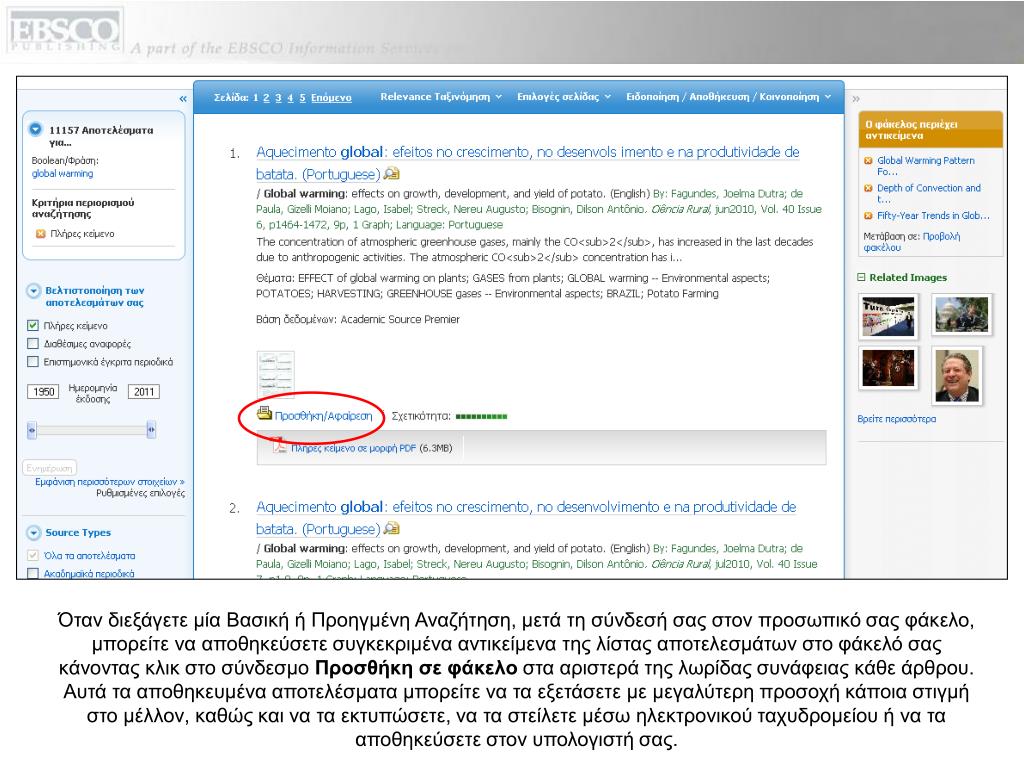Open the Relevance Ταξινόμηση dropdown
This screenshot has width=1024, height=768.
(x=441, y=97)
